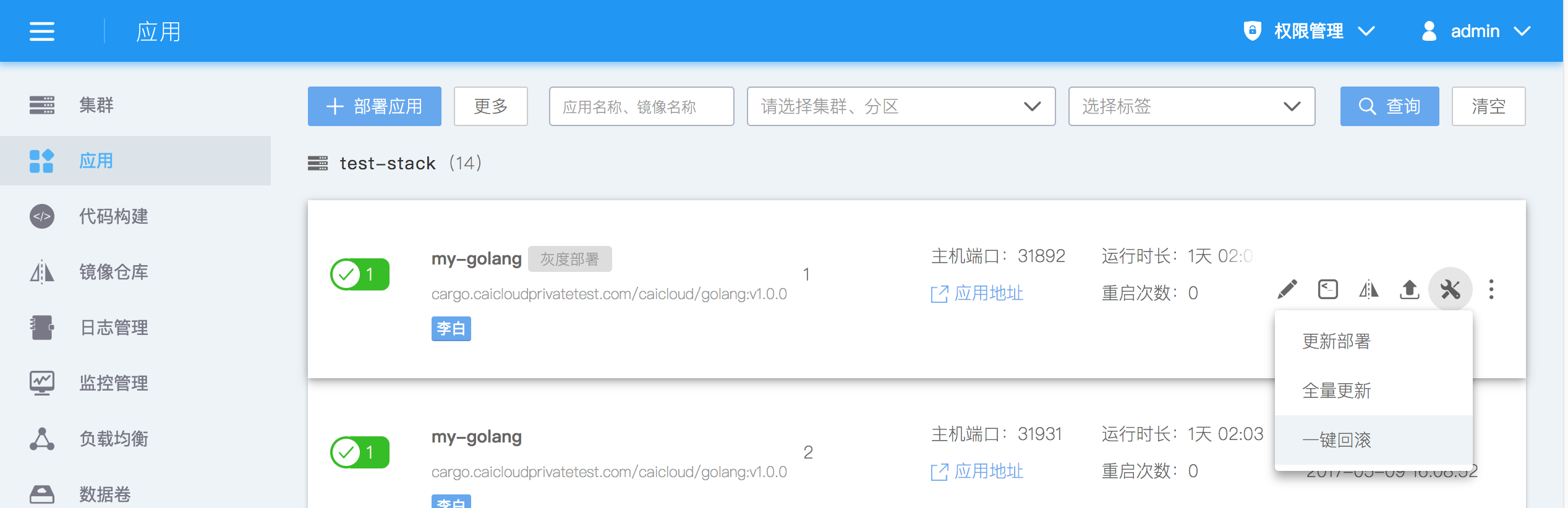Screen dimensions: 1568x508
Task: Expand the 请选择集群、分区 dropdown
Action: [x=900, y=106]
